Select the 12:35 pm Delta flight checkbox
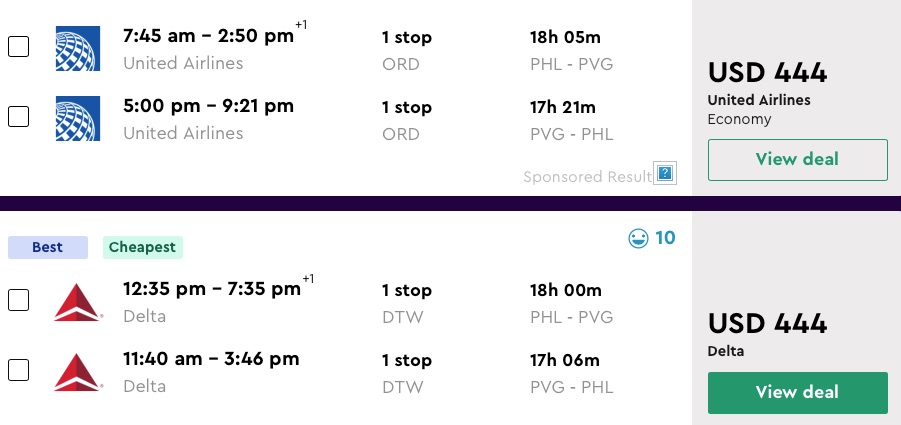Viewport: 901px width, 425px height. [19, 300]
